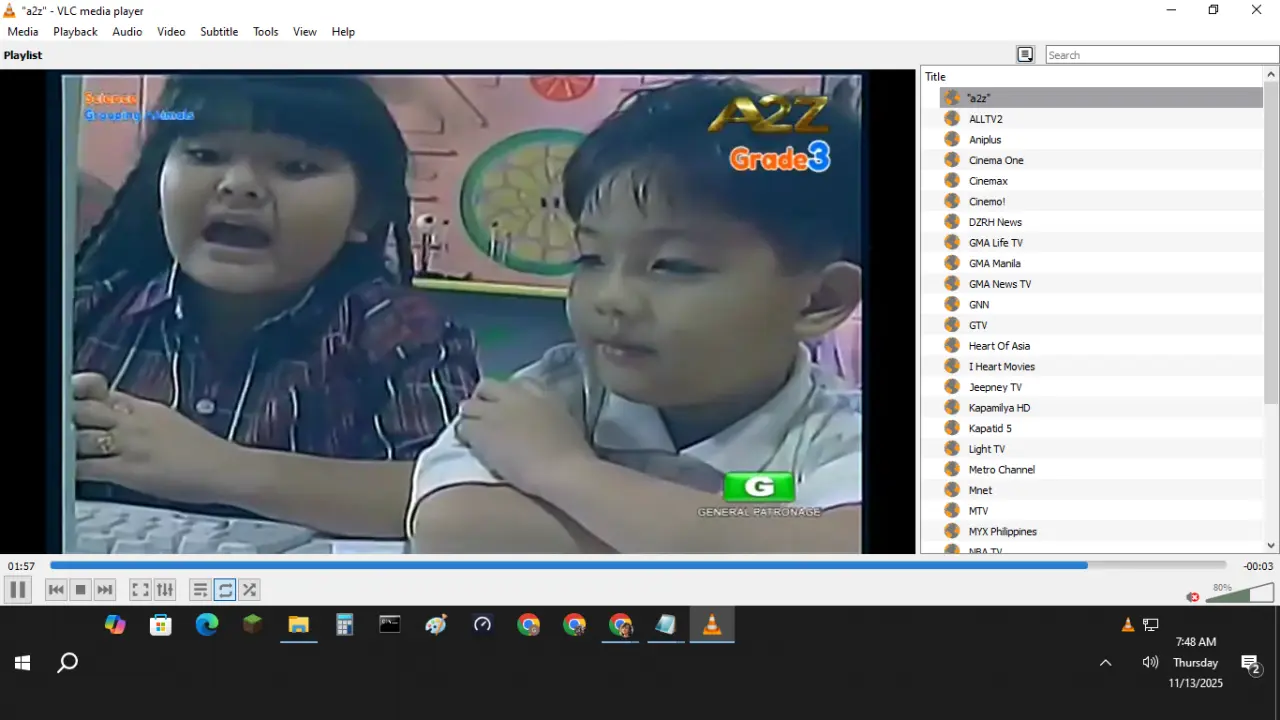
Task: Open File Explorer from taskbar
Action: [298, 625]
